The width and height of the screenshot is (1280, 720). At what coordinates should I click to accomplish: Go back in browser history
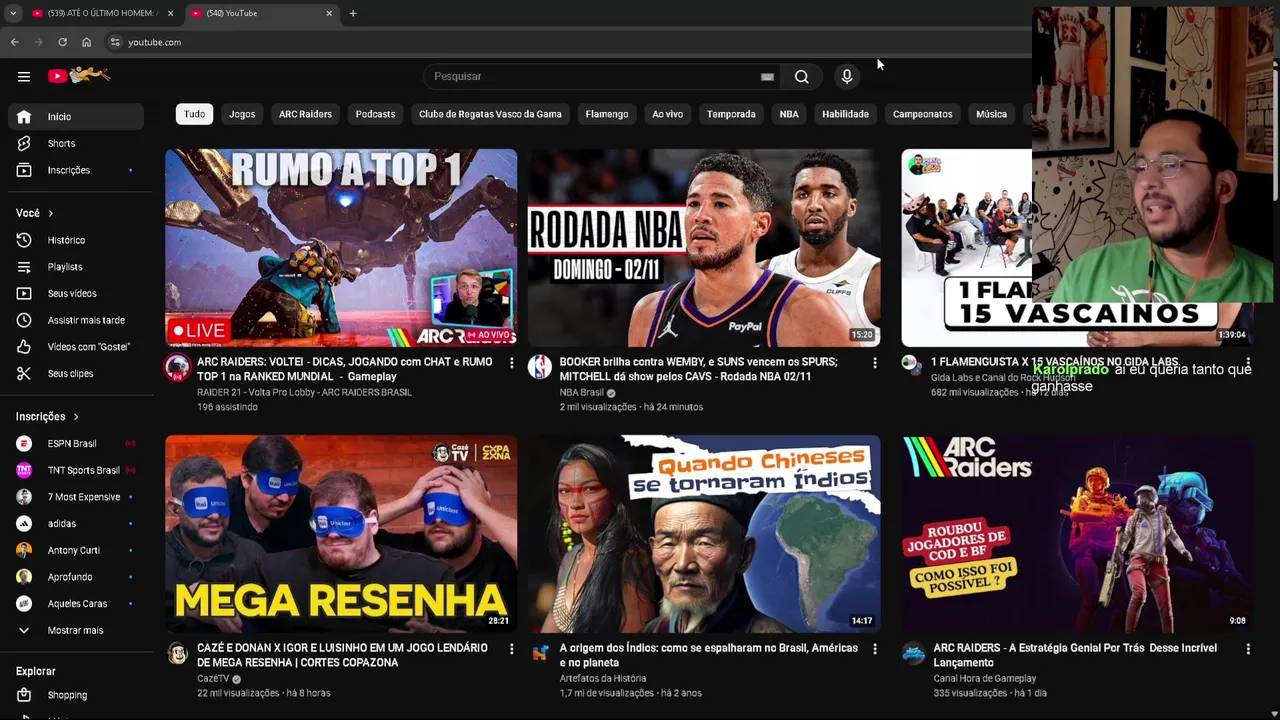(14, 42)
